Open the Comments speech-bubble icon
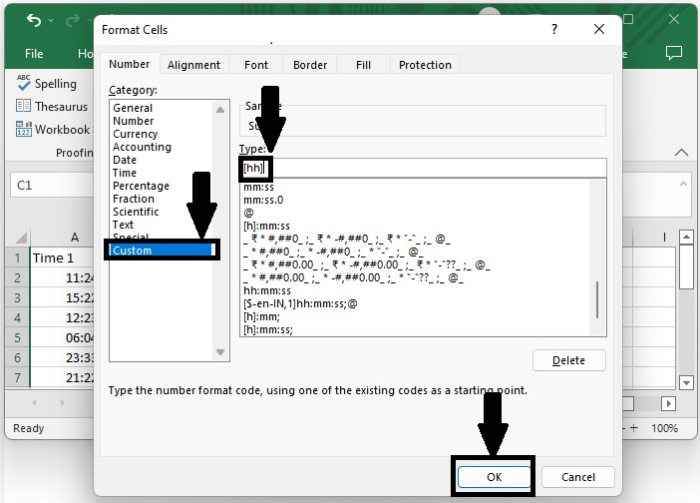 coord(674,53)
